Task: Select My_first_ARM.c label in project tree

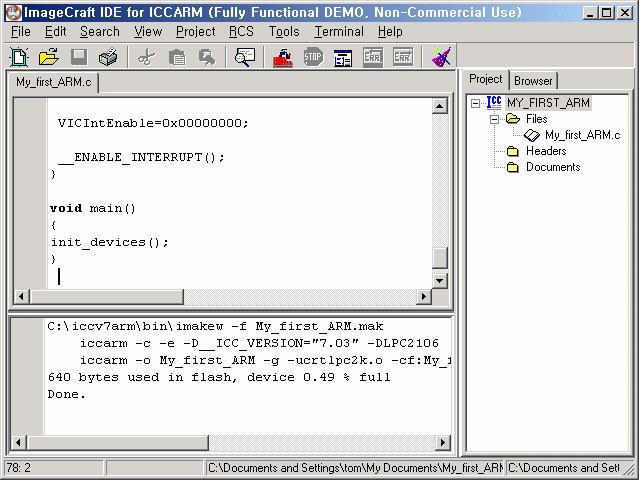Action: tap(583, 135)
